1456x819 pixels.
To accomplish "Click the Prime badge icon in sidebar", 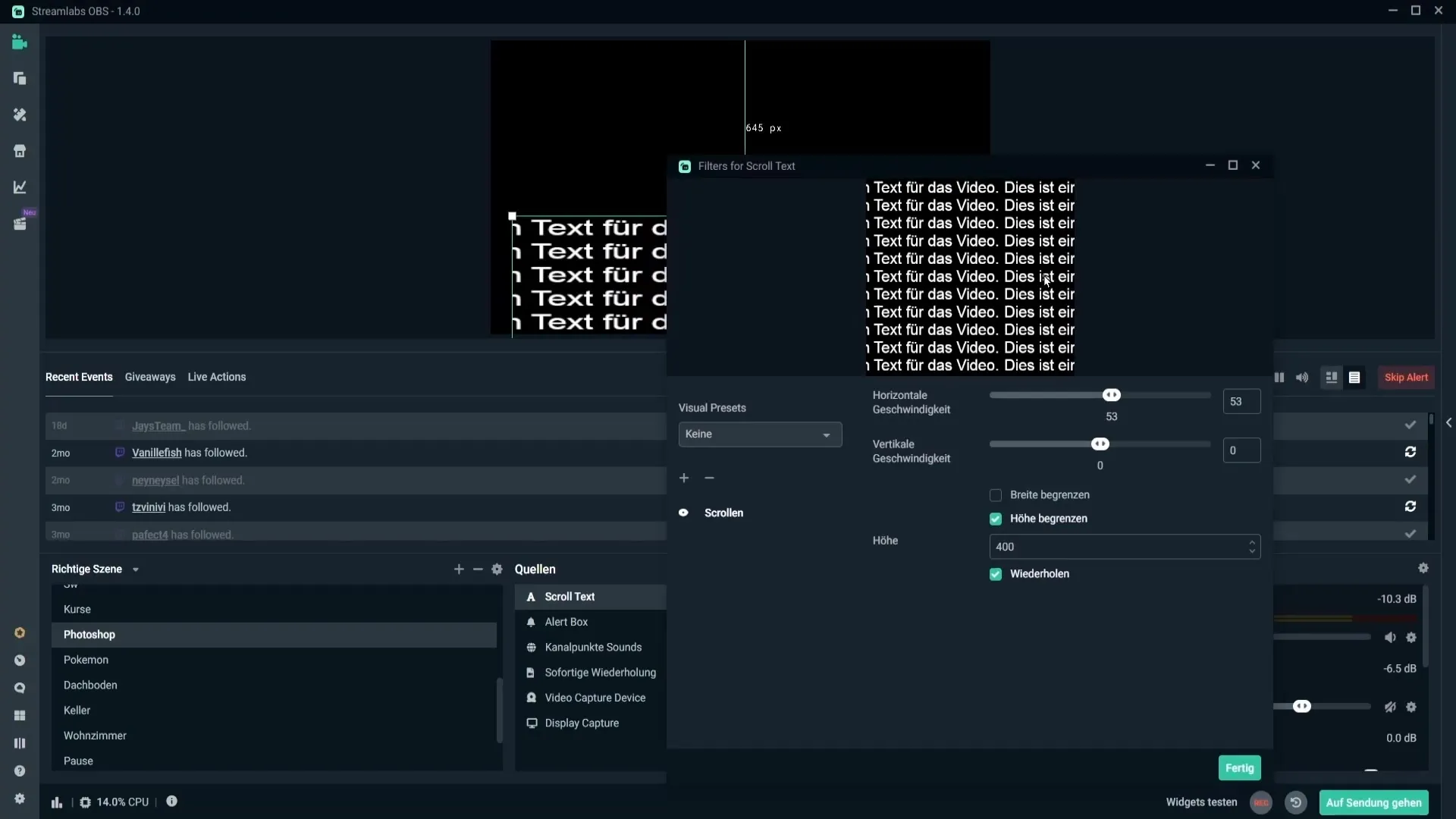I will (20, 633).
